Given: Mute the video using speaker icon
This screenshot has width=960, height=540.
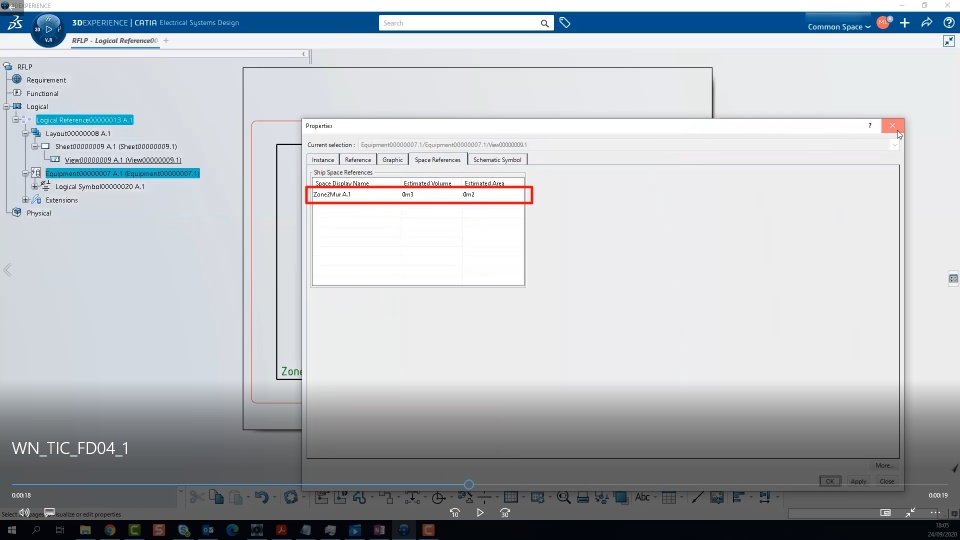Looking at the screenshot, I should click(24, 512).
